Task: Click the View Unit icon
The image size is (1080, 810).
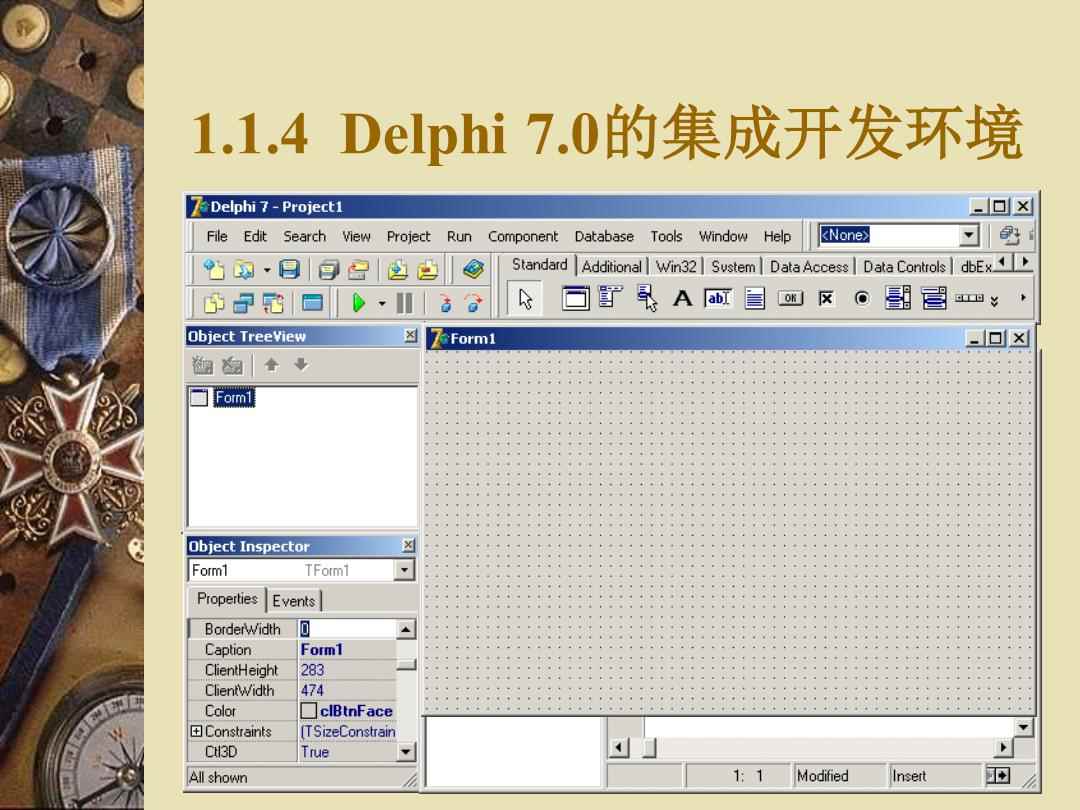Action: [x=214, y=302]
